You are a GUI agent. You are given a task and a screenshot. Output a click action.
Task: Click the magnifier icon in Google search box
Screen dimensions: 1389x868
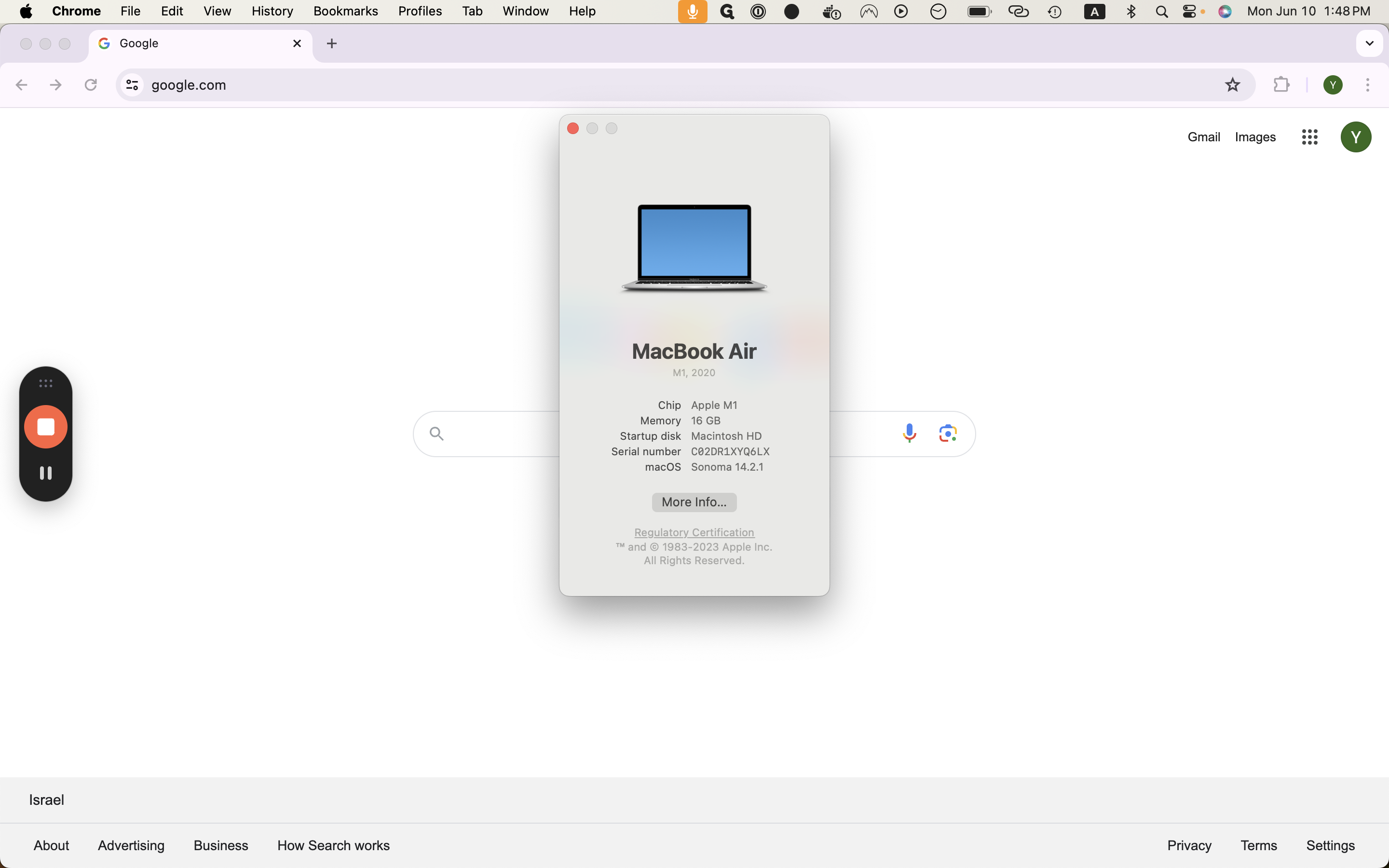[436, 434]
